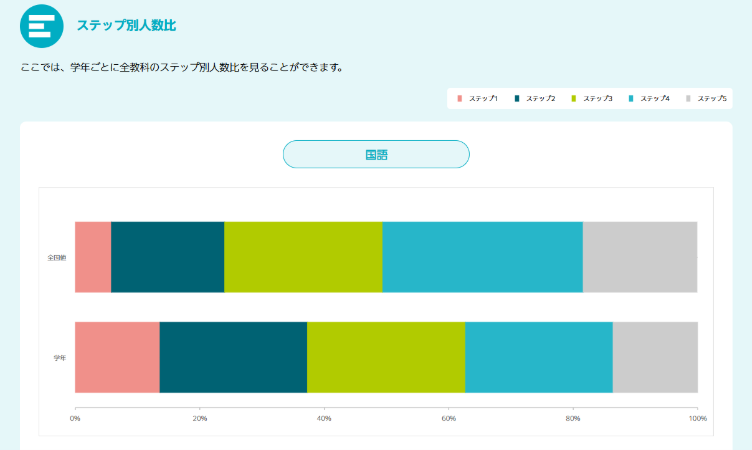Image resolution: width=752 pixels, height=450 pixels.
Task: Click the gray segment of the 全国値 bar
Action: [x=640, y=257]
